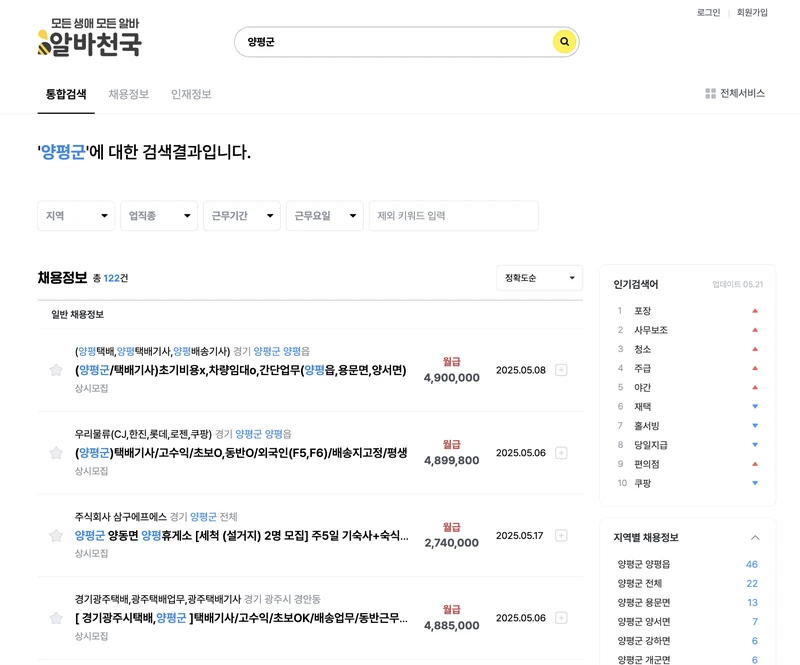Open the 지역 filter dropdown

pos(76,216)
